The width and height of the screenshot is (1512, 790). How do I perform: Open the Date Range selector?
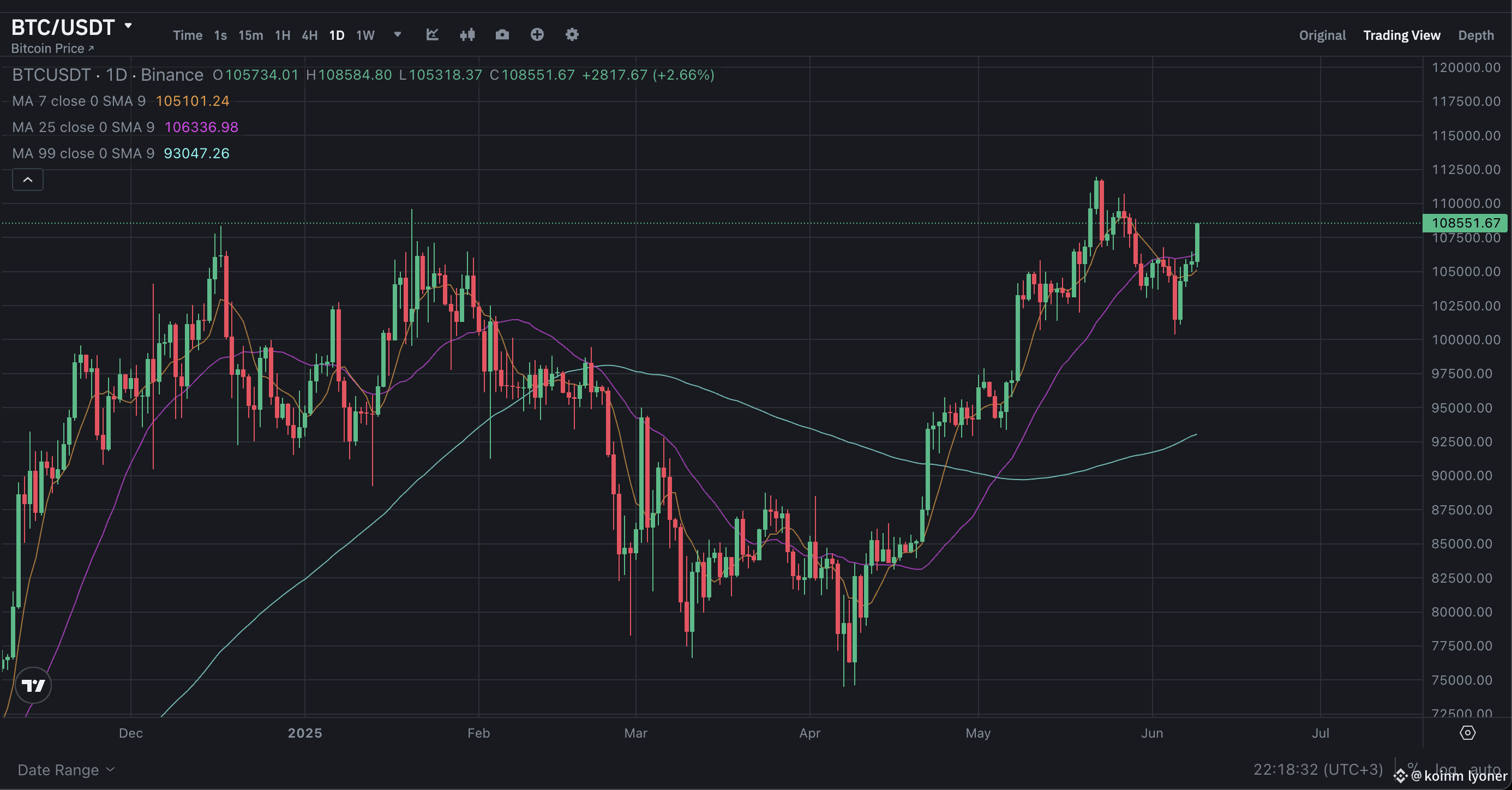(64, 769)
